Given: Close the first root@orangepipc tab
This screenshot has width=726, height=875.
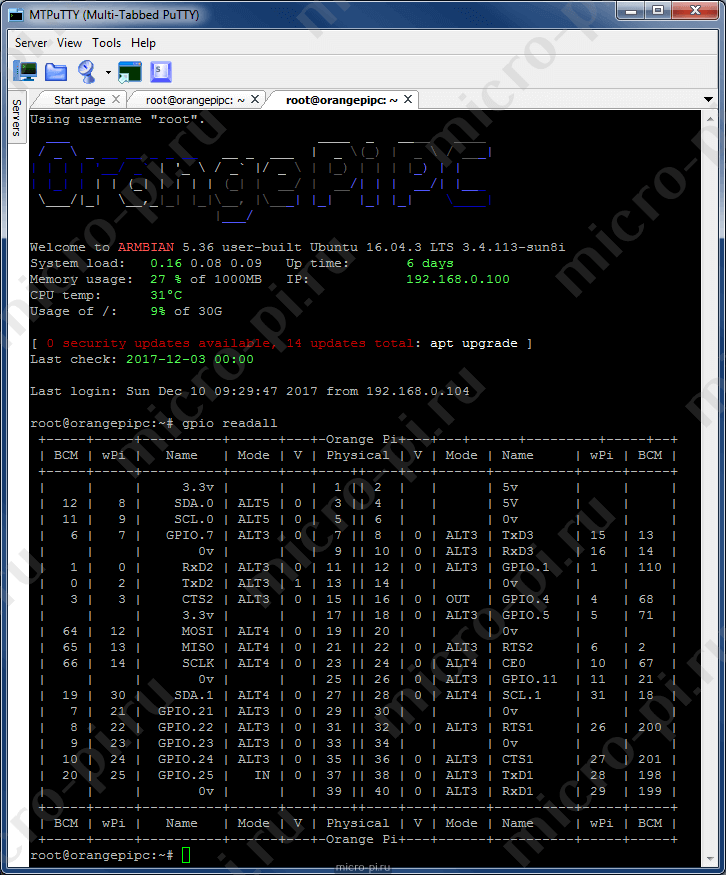Looking at the screenshot, I should point(255,99).
